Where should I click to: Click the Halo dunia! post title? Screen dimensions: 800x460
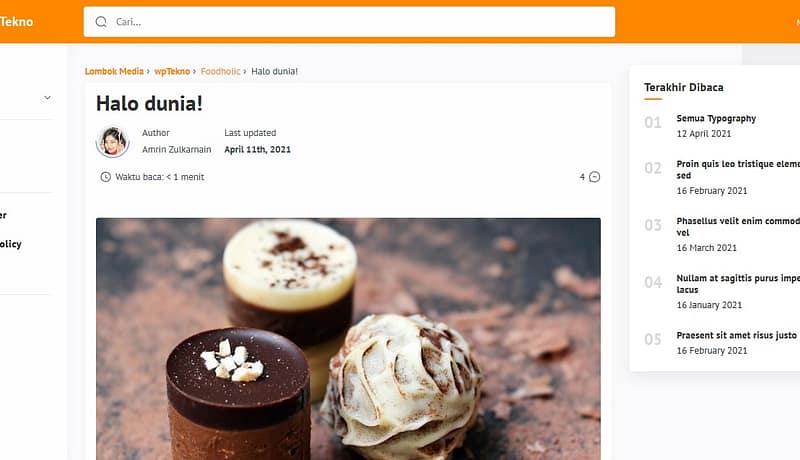coord(149,104)
